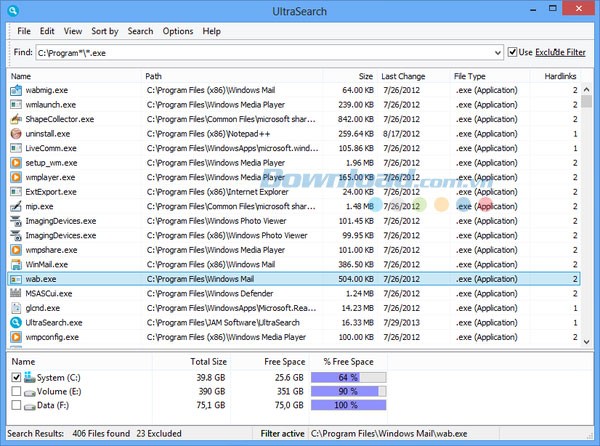Click the LiveComm.exe file icon

coord(16,148)
